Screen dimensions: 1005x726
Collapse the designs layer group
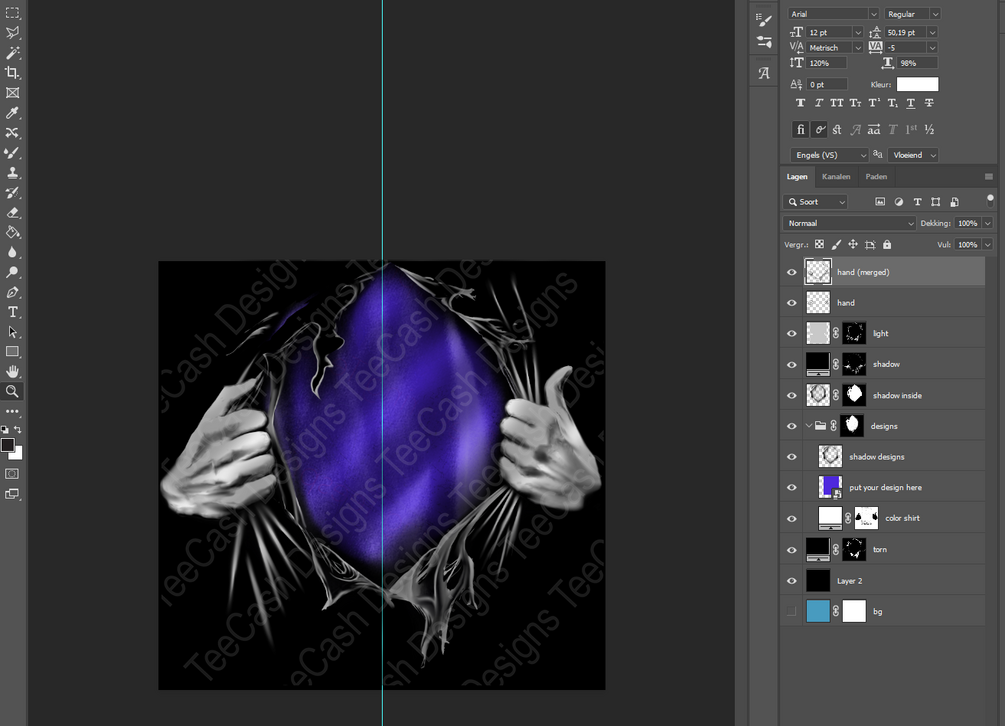809,425
